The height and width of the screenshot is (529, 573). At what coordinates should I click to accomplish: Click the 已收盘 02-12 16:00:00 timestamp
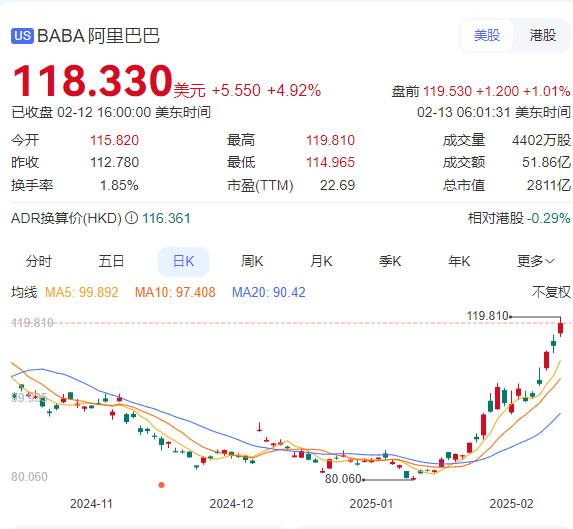click(111, 112)
